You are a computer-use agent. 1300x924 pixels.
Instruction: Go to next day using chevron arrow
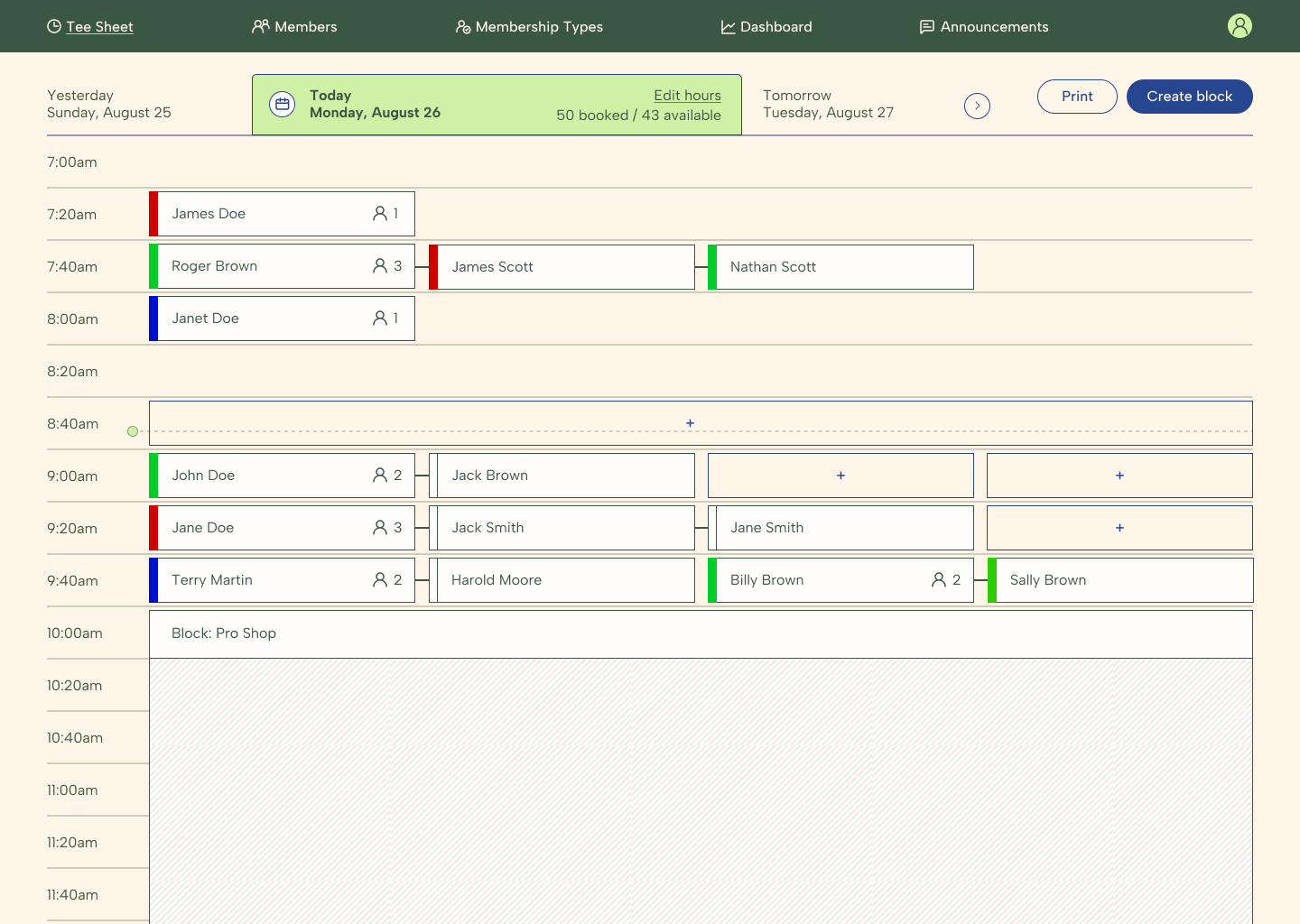(x=977, y=106)
